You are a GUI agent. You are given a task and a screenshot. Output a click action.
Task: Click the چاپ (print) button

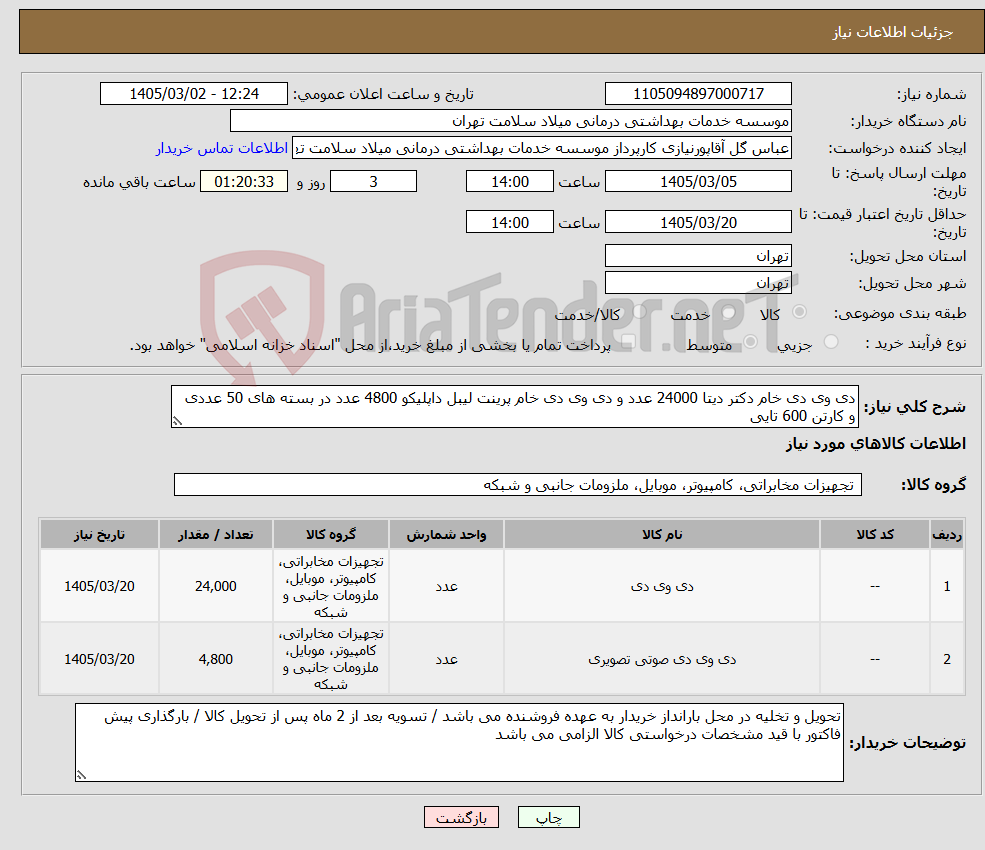pos(548,817)
